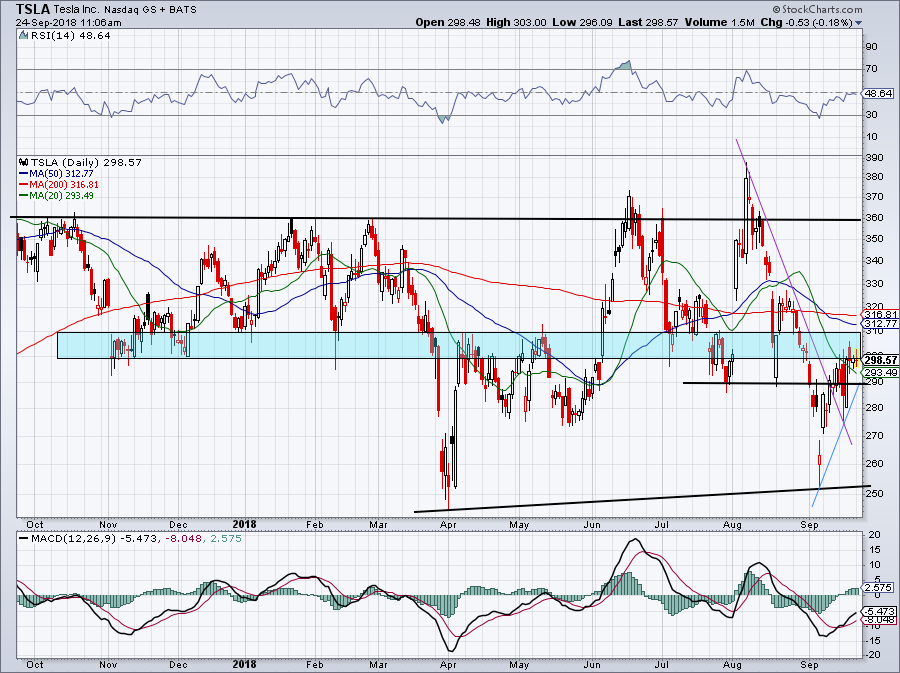Click the High 303.00 value
The height and width of the screenshot is (673, 900).
click(x=516, y=22)
